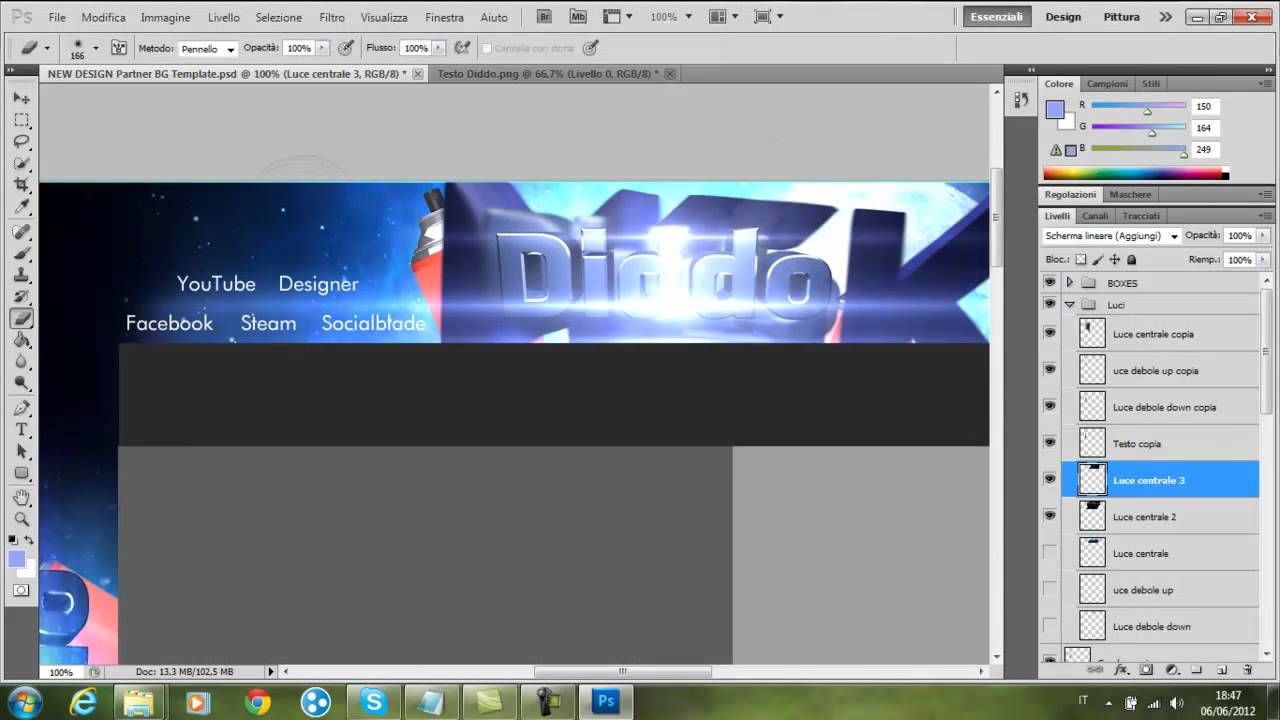Open the Immagine menu

coord(166,18)
